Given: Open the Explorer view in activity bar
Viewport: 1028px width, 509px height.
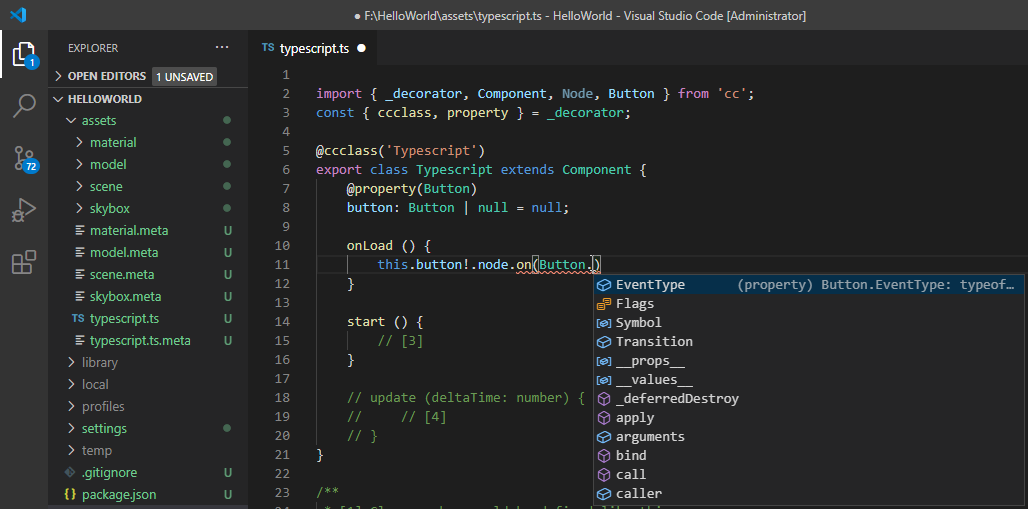Looking at the screenshot, I should point(24,54).
